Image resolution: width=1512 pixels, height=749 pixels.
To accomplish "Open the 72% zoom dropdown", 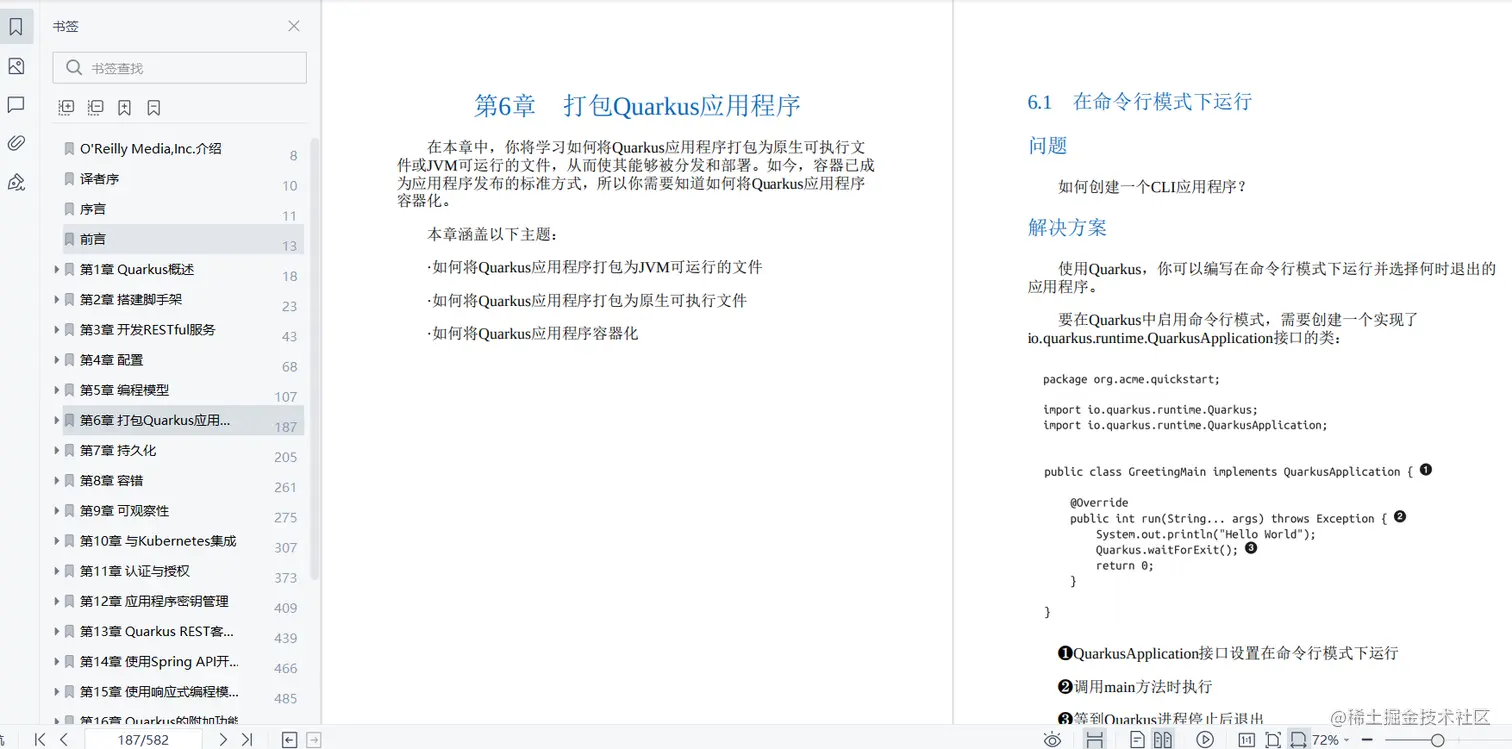I will (x=1331, y=740).
